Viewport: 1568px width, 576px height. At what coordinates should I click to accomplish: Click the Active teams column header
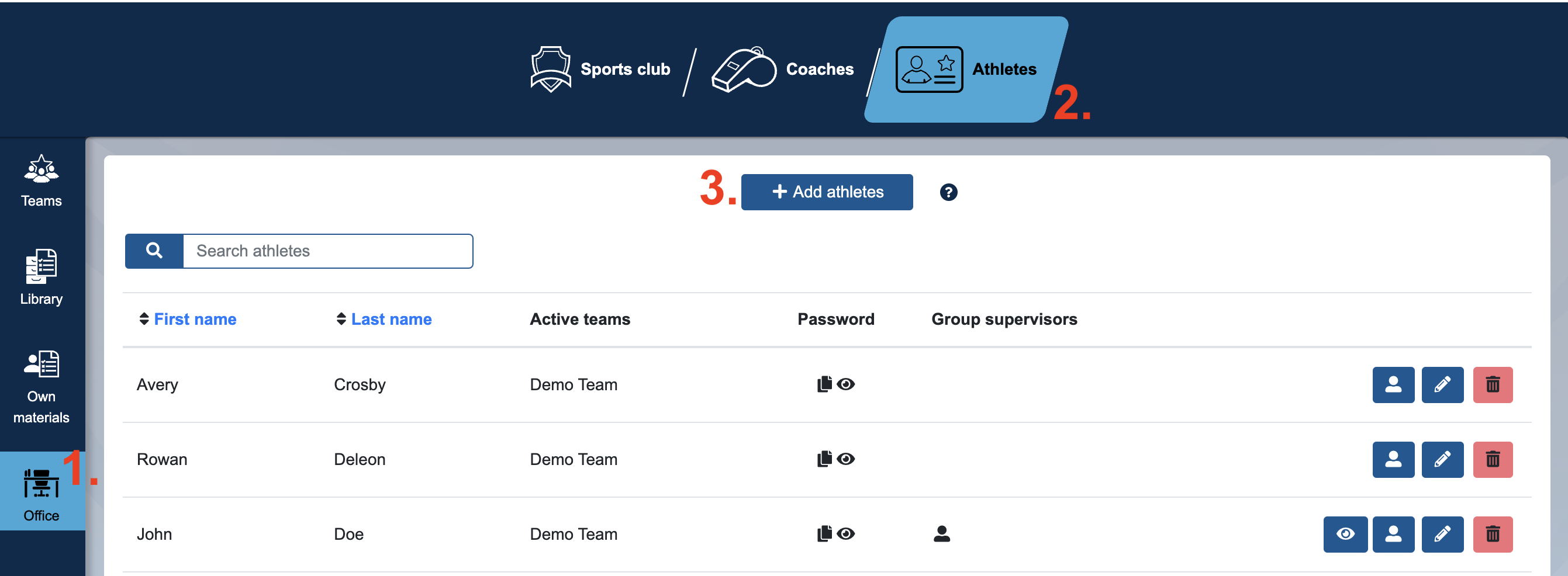[579, 320]
